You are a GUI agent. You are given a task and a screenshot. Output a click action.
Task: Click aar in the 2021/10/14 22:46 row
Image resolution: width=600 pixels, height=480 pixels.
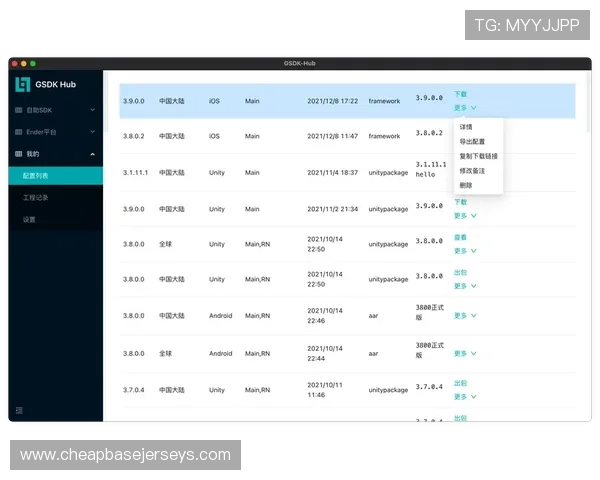click(x=373, y=316)
